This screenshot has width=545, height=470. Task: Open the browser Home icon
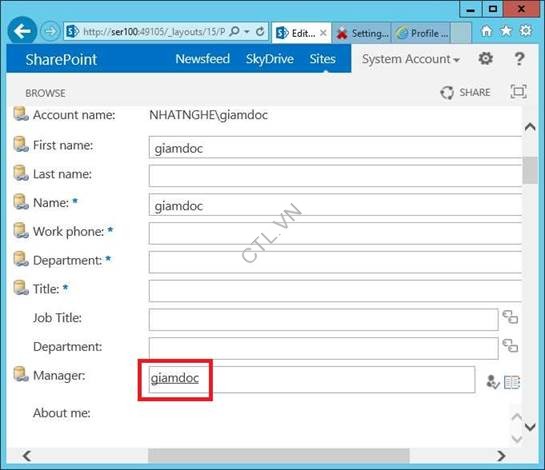pos(486,31)
